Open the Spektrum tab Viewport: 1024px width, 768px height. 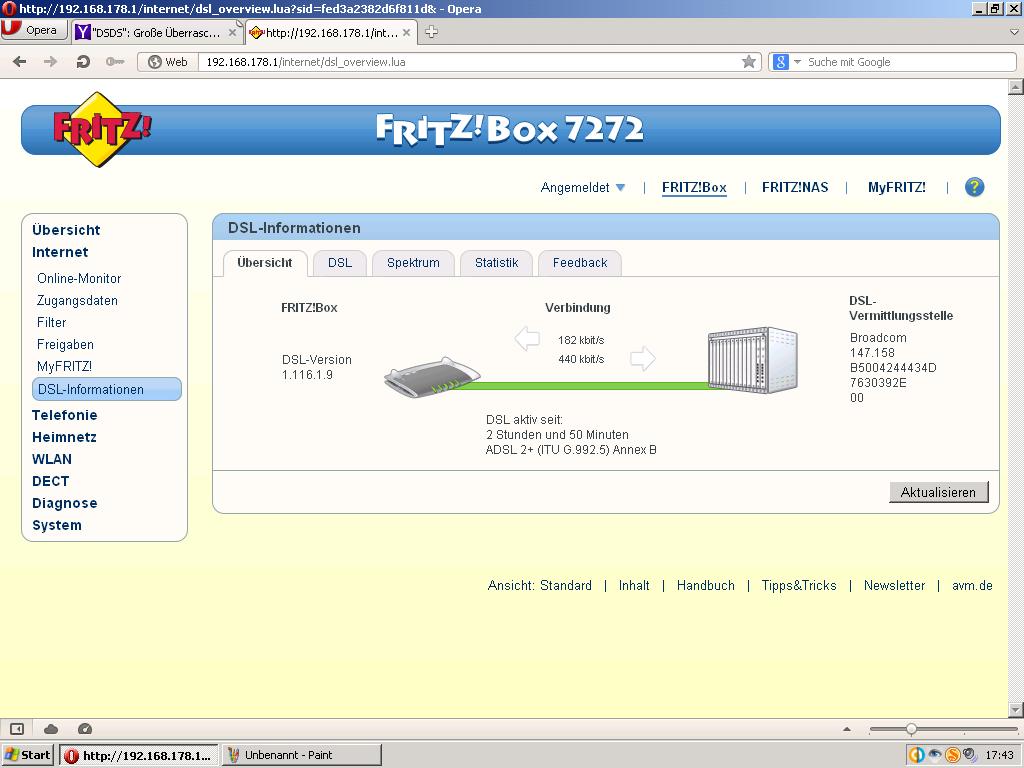coord(413,263)
